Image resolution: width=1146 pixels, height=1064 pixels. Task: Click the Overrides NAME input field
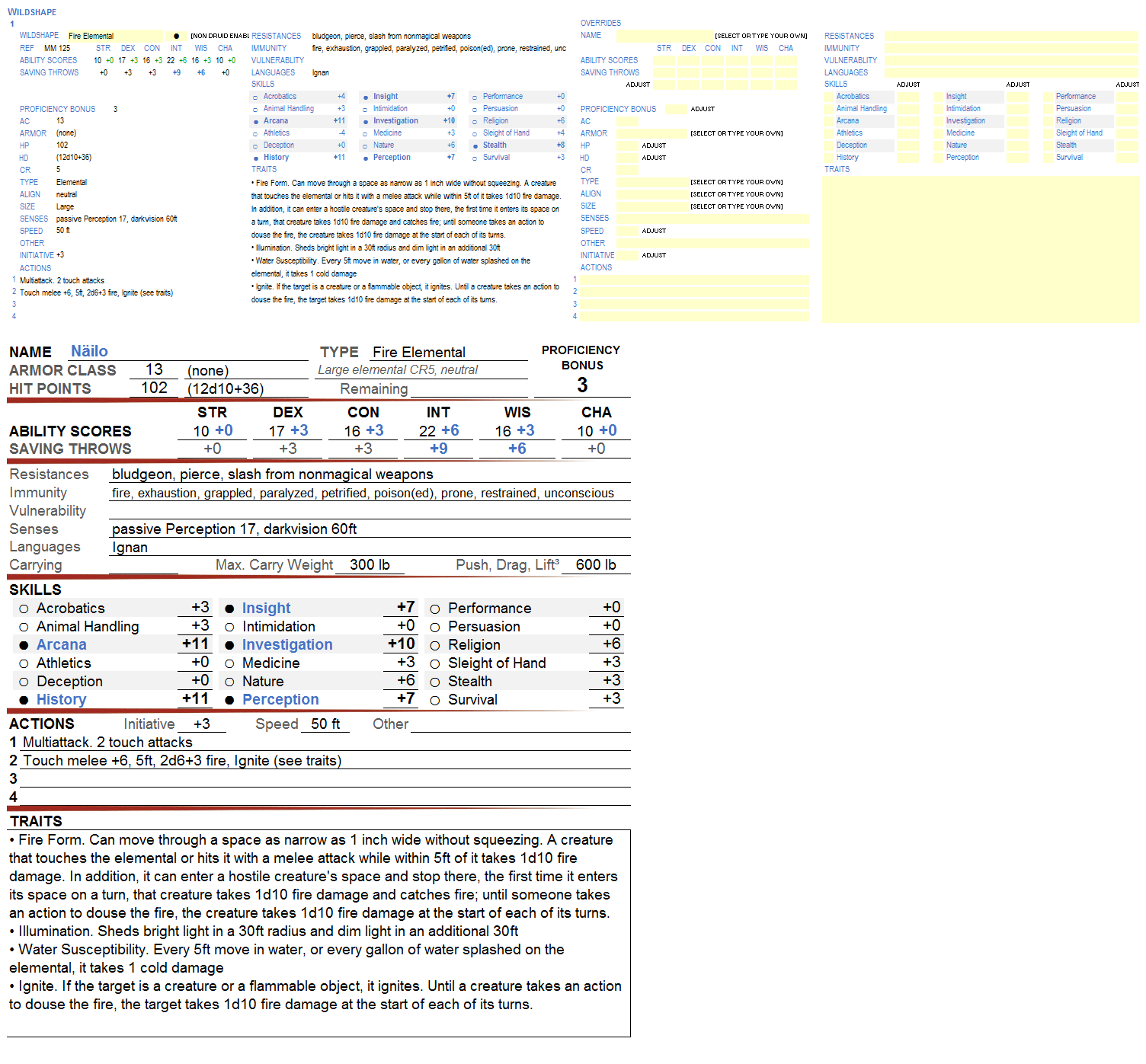(x=664, y=36)
